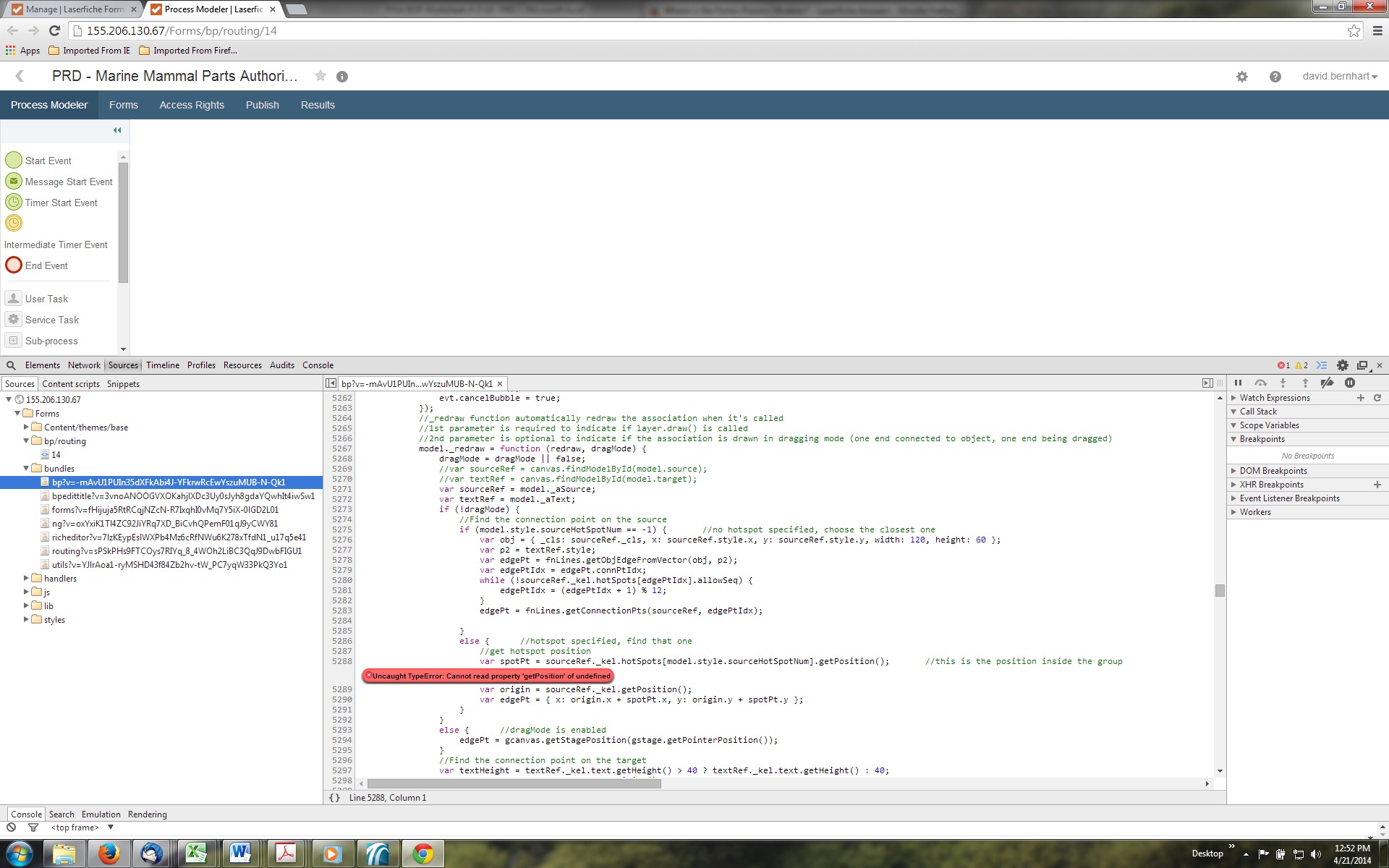Image resolution: width=1389 pixels, height=868 pixels.
Task: Click the code horizontal scrollbar
Action: (514, 783)
